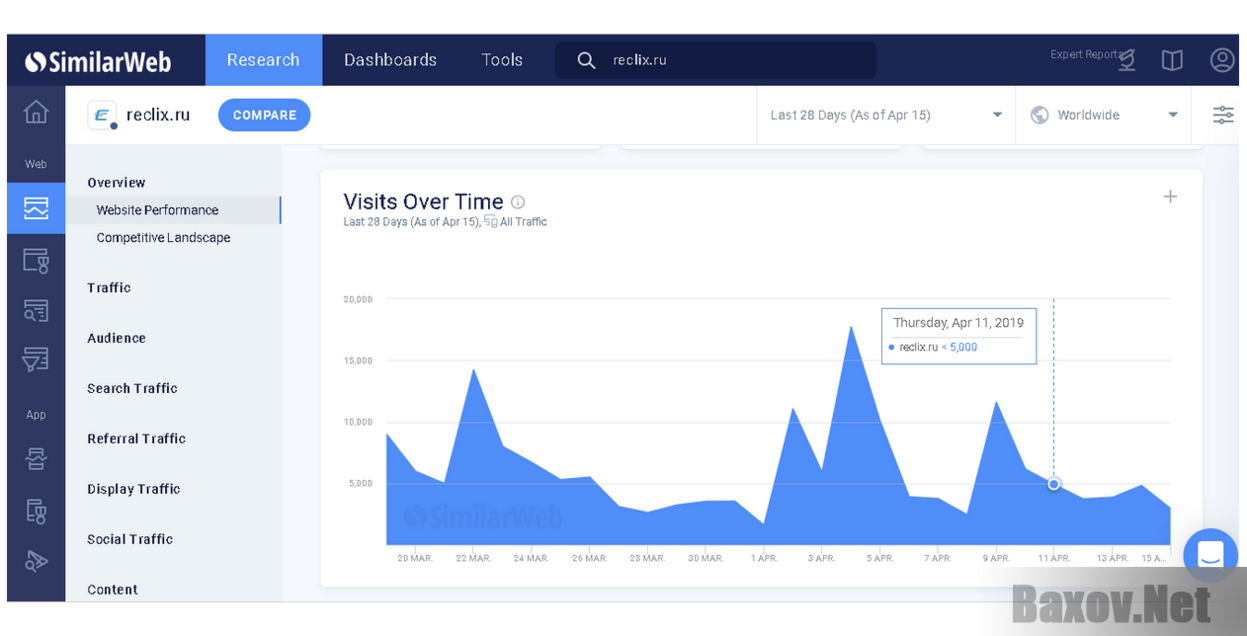Expand the Traffic section
The width and height of the screenshot is (1247, 636).
coord(109,288)
